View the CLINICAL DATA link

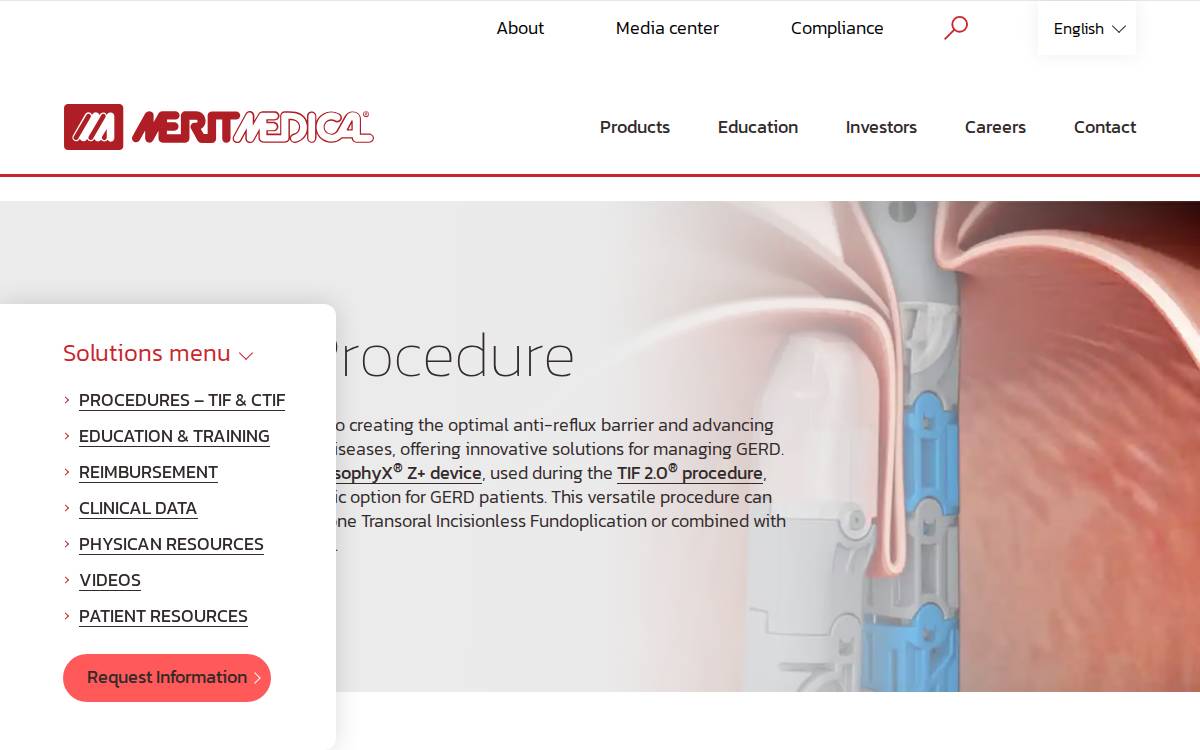pos(138,508)
